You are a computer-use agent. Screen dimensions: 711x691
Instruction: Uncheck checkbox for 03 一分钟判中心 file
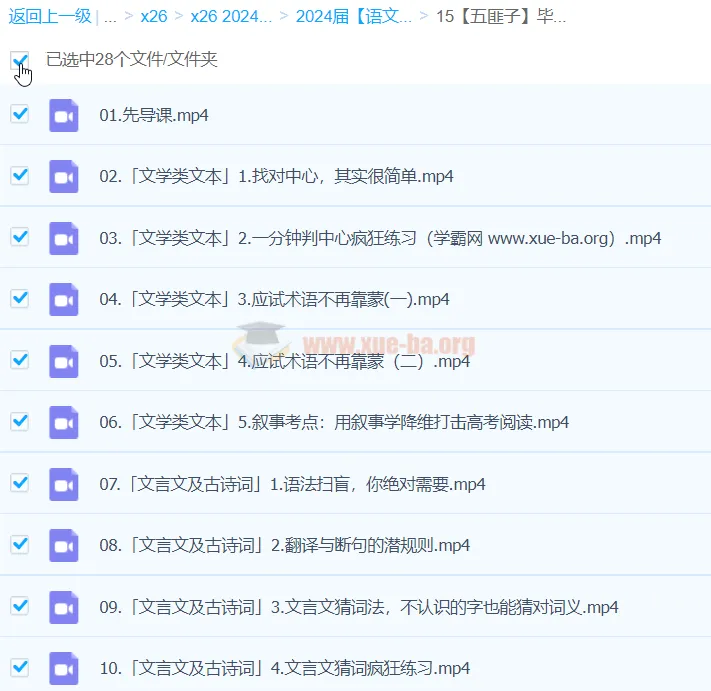tap(19, 237)
